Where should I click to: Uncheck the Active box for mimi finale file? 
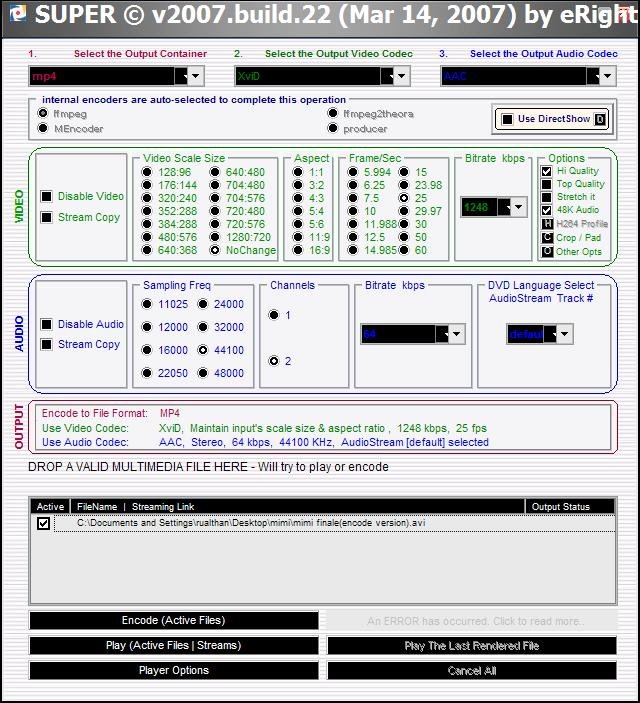[x=44, y=523]
